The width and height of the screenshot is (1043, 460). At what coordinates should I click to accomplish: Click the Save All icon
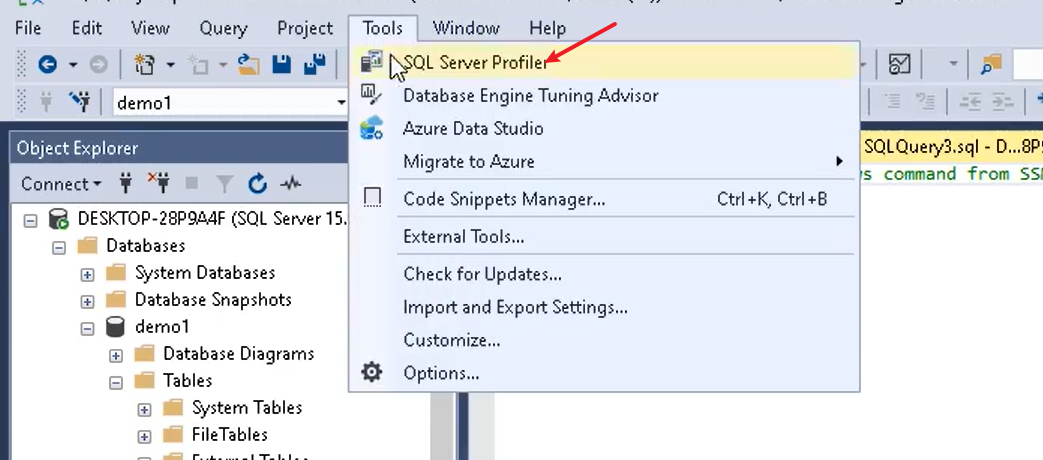pyautogui.click(x=314, y=64)
